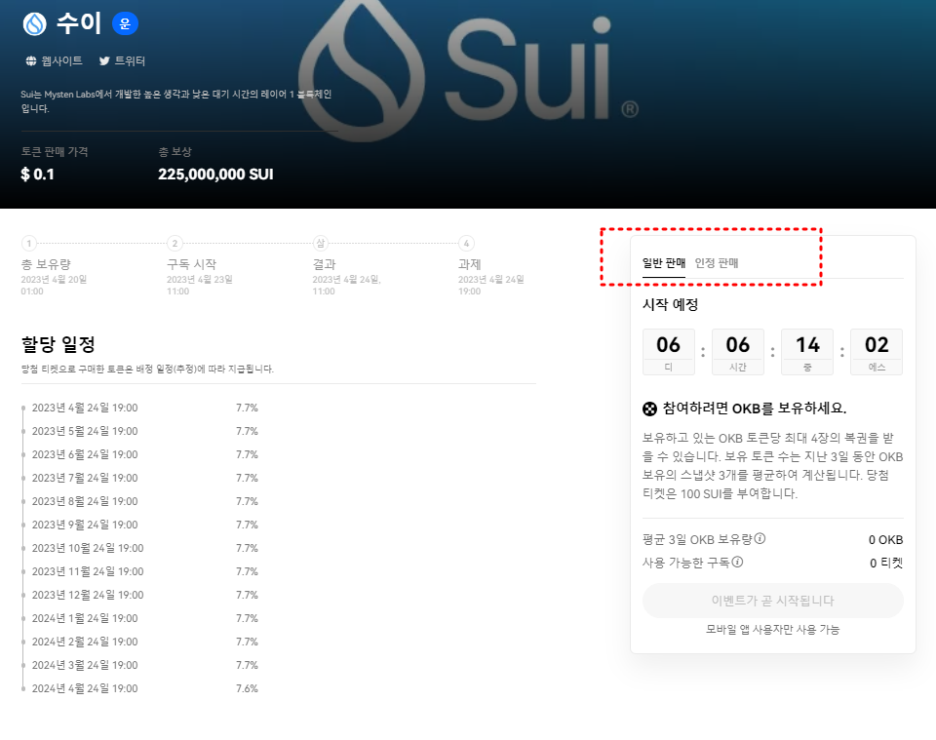Screen dimensions: 936x740
Task: Click the 2023년 7월 24일 19:00 allocation row
Action: (x=140, y=478)
